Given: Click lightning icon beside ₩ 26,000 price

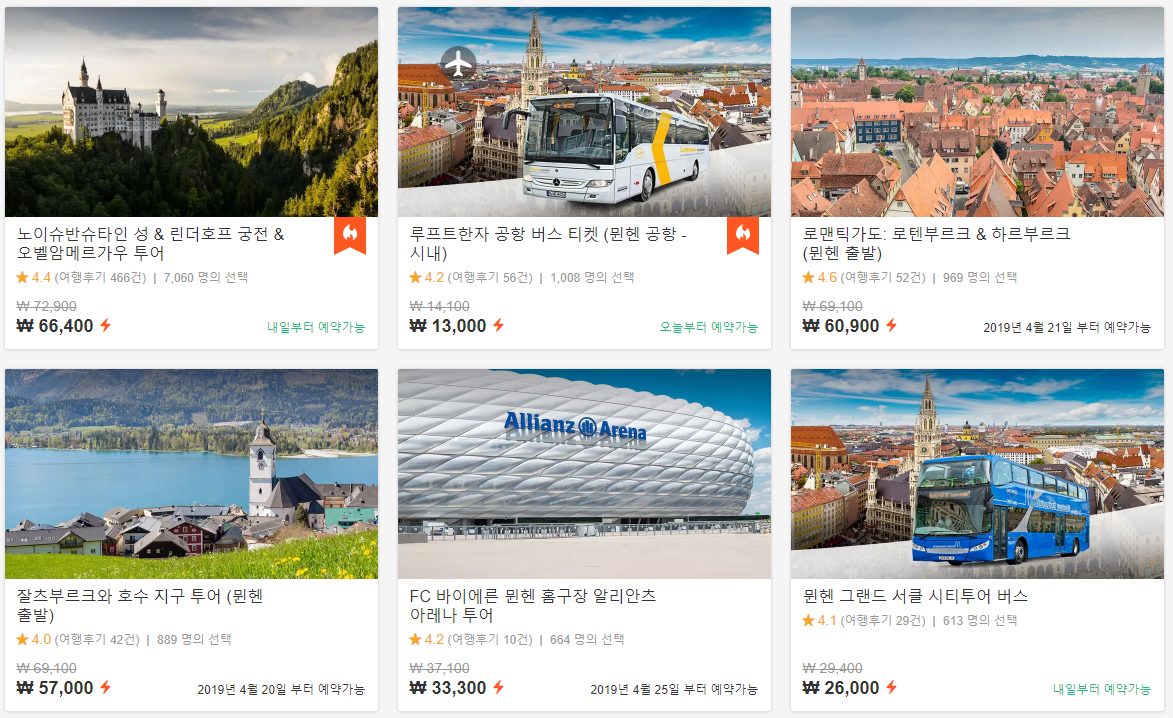Looking at the screenshot, I should (x=891, y=687).
